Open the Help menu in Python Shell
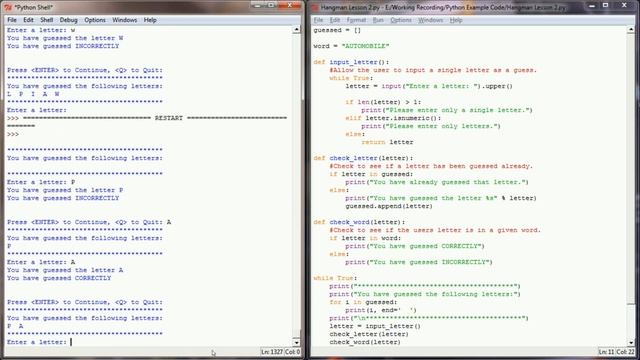 150,20
